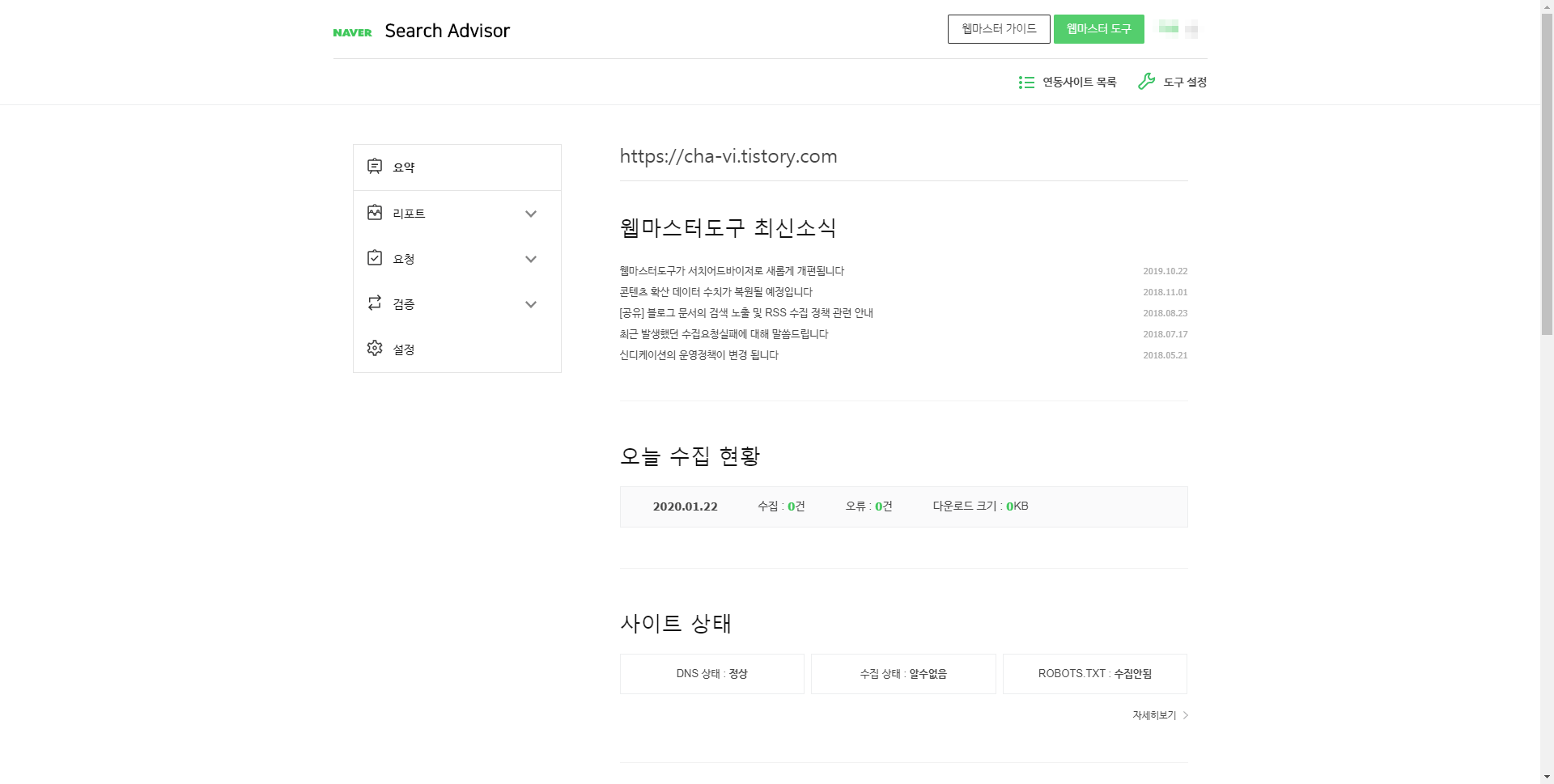This screenshot has width=1554, height=784.
Task: Click the 연동사이트 목록 list icon
Action: point(1026,83)
